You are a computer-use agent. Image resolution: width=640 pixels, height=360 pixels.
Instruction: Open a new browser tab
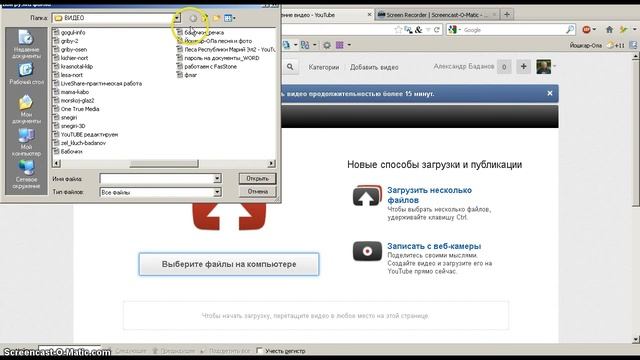(x=507, y=15)
